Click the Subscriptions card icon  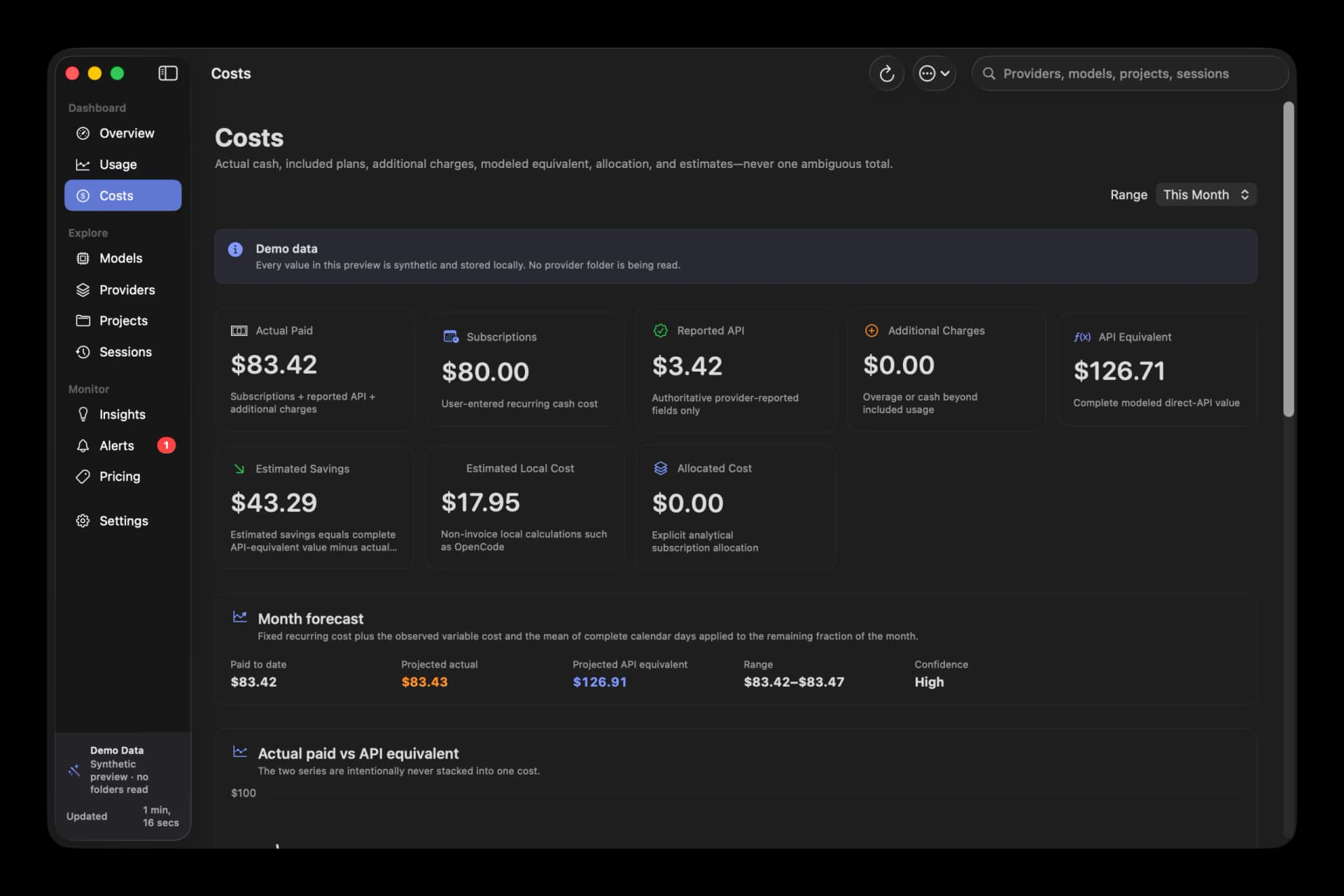coord(451,337)
